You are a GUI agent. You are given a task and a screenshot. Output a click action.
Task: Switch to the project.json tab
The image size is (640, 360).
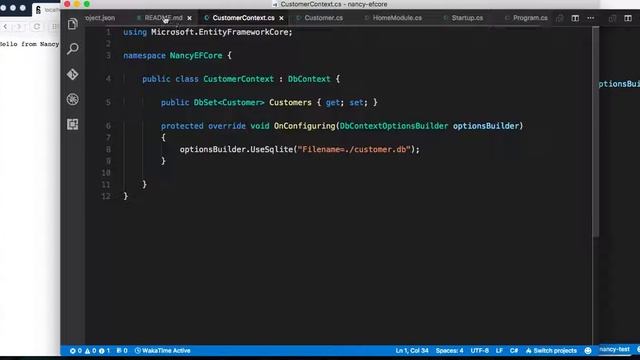100,18
